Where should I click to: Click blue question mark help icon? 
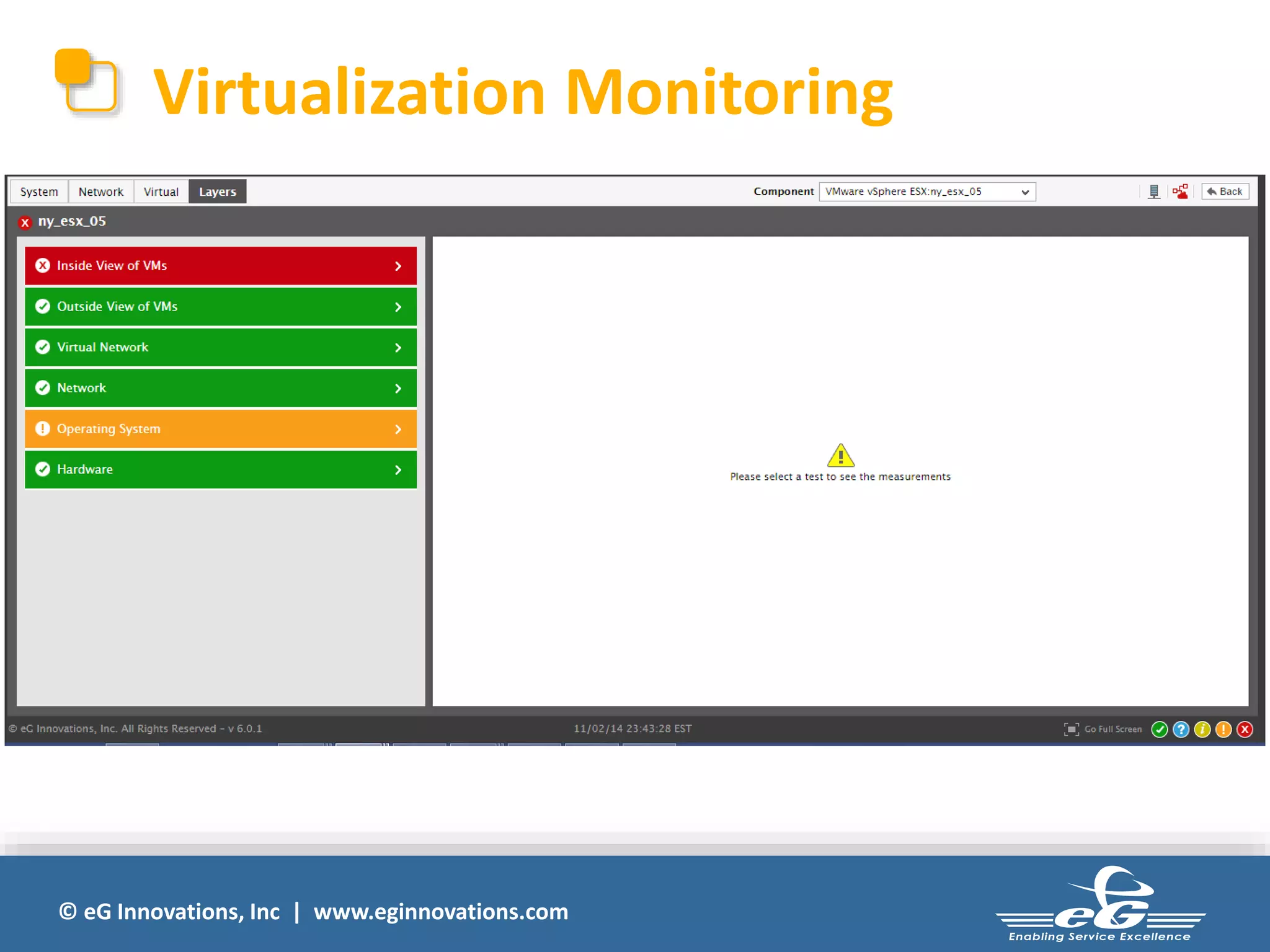point(1181,729)
